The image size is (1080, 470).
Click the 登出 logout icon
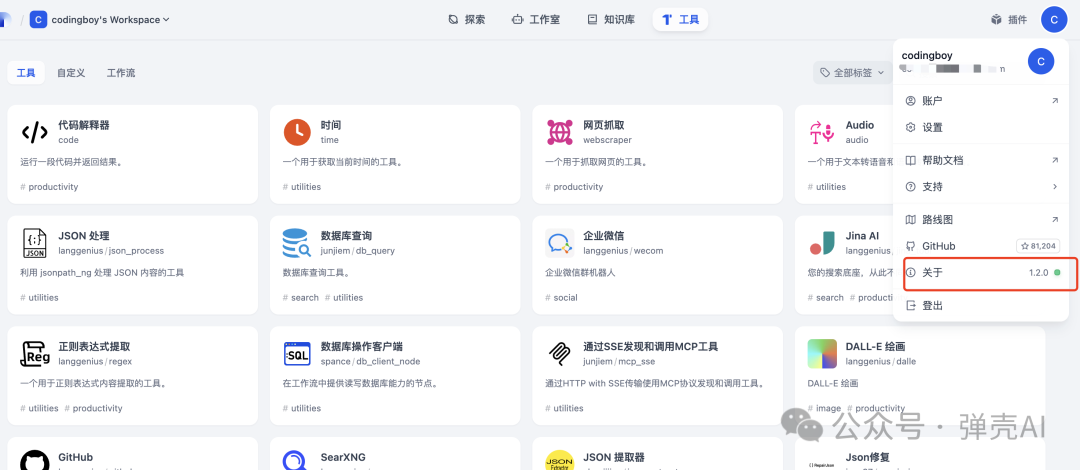coord(911,305)
